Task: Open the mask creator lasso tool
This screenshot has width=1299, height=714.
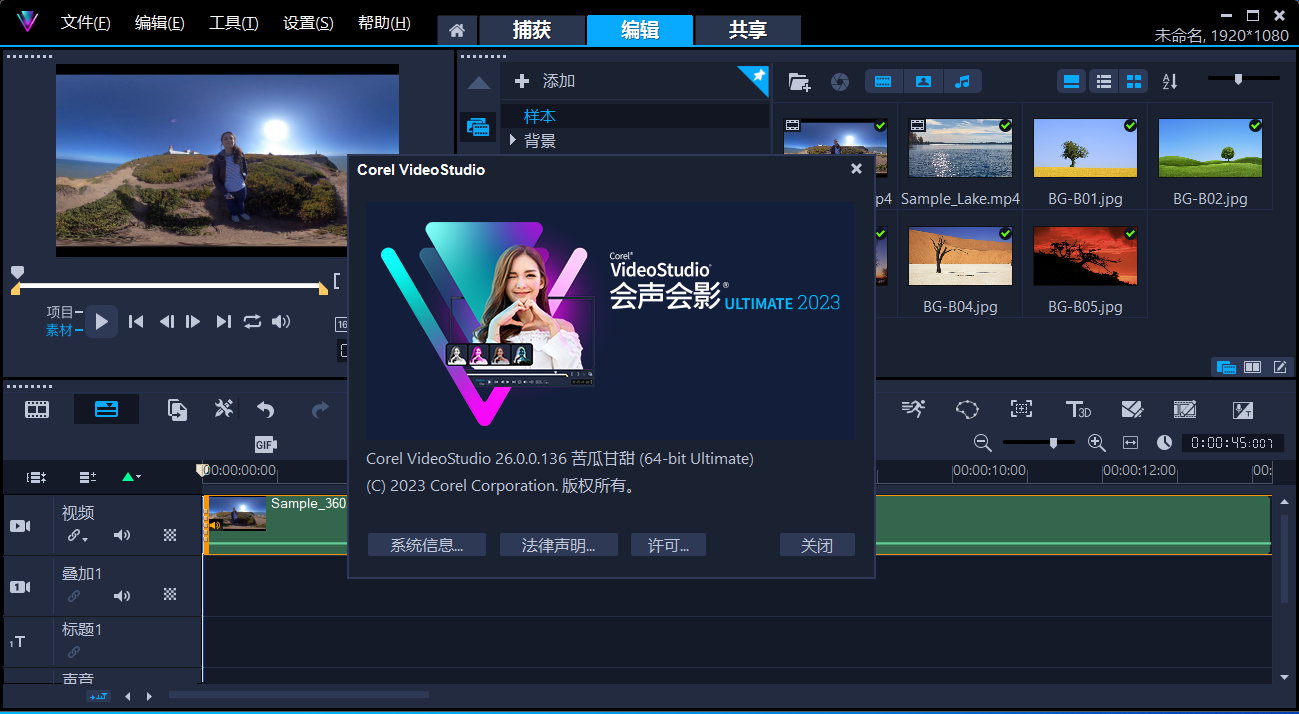Action: tap(967, 409)
